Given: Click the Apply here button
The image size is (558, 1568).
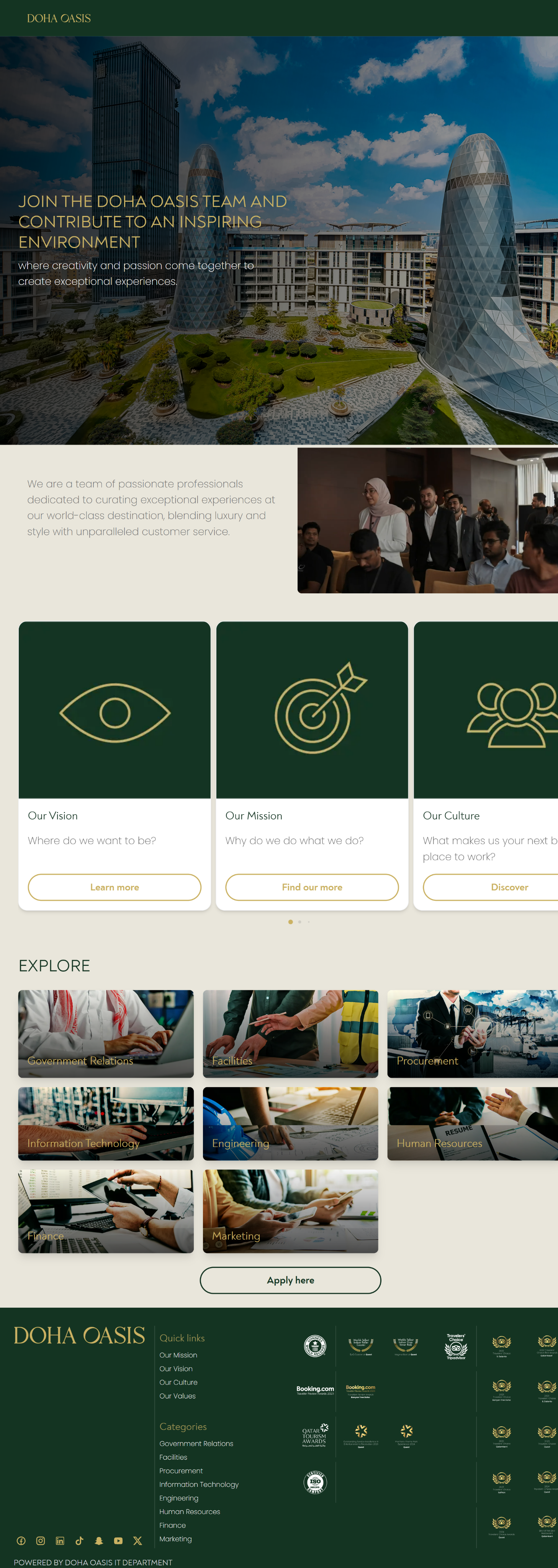Looking at the screenshot, I should point(291,1280).
